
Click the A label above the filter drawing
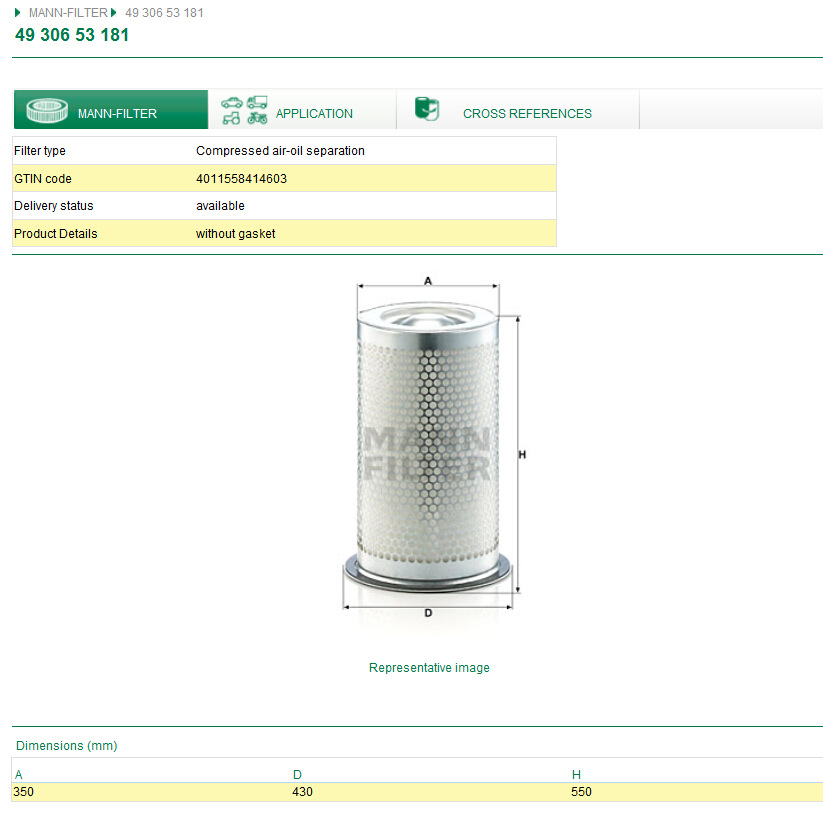(428, 281)
